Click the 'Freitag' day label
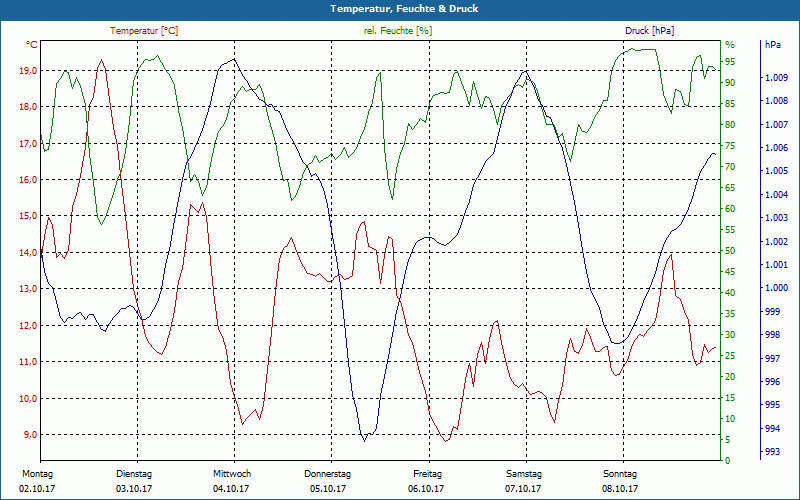 pyautogui.click(x=428, y=474)
